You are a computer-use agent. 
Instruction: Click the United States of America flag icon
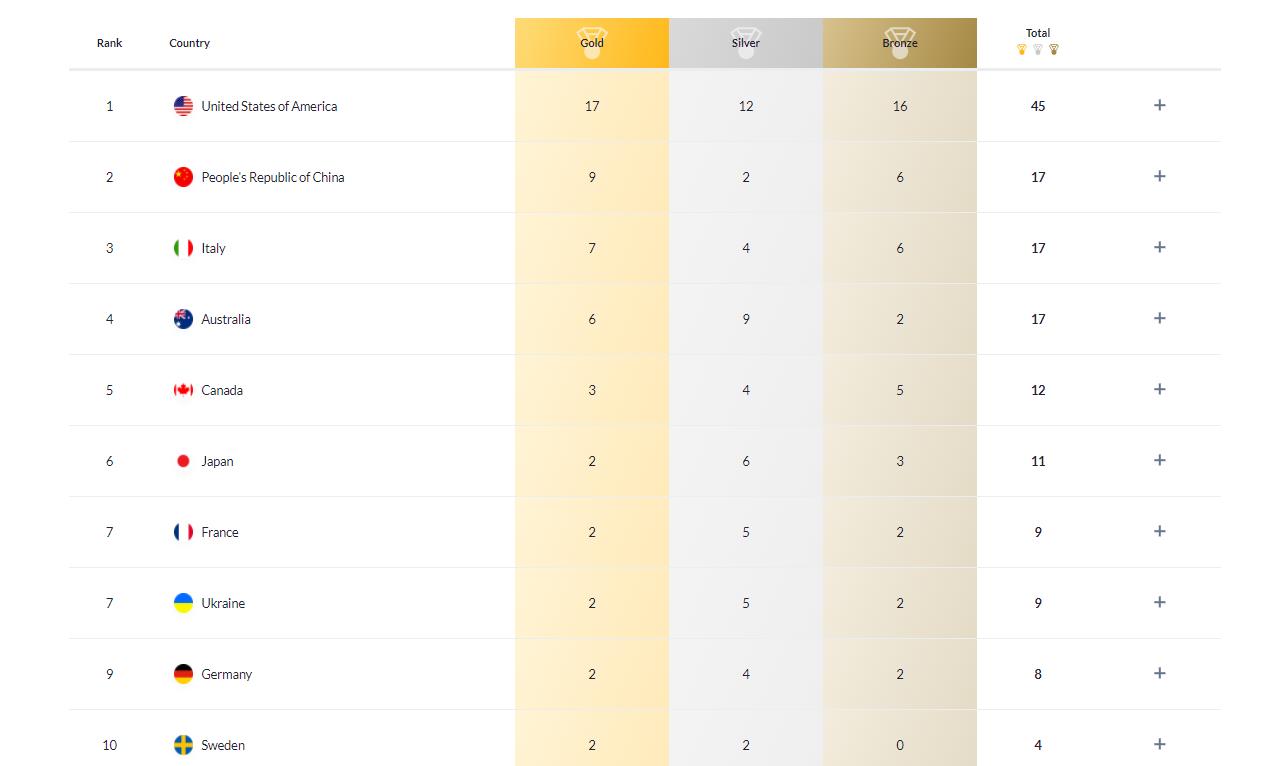(183, 106)
